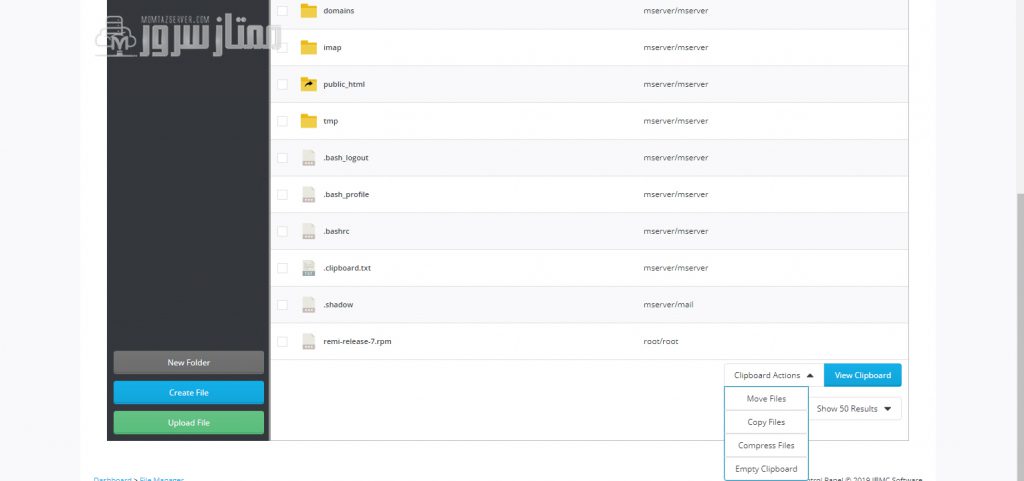Open the domains folder name
The height and width of the screenshot is (481, 1024).
(339, 10)
